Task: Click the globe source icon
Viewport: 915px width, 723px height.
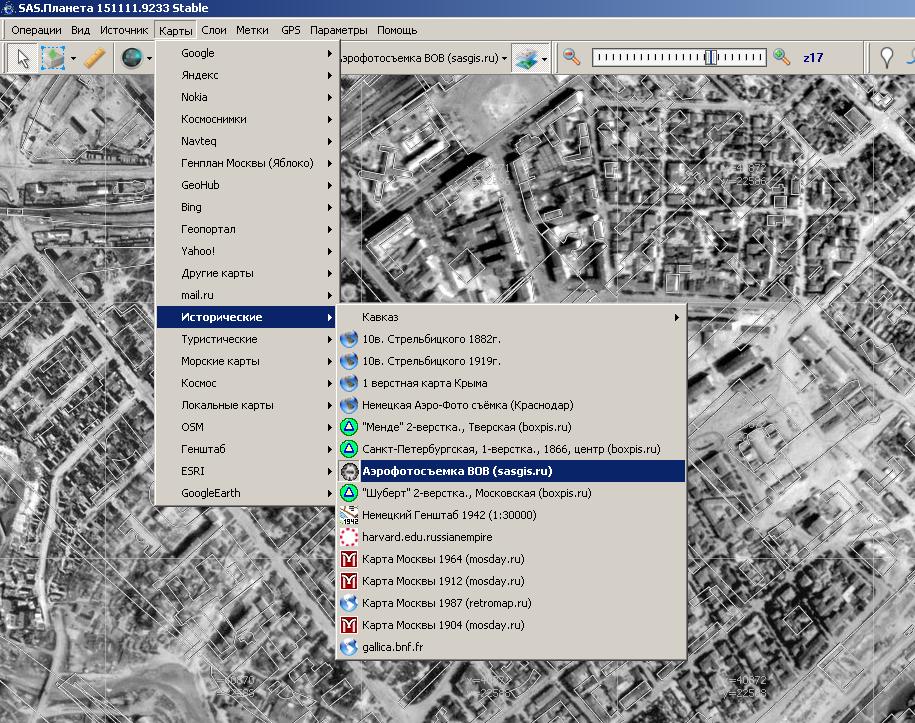Action: [132, 58]
